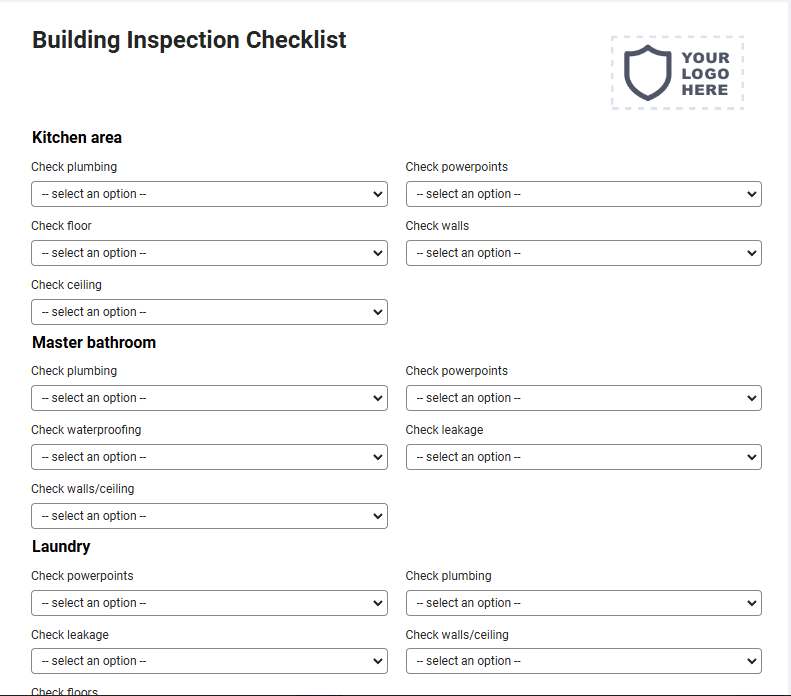Open Kitchen area Check powerpoints dropdown
Viewport: 791px width, 696px height.
[x=584, y=194]
